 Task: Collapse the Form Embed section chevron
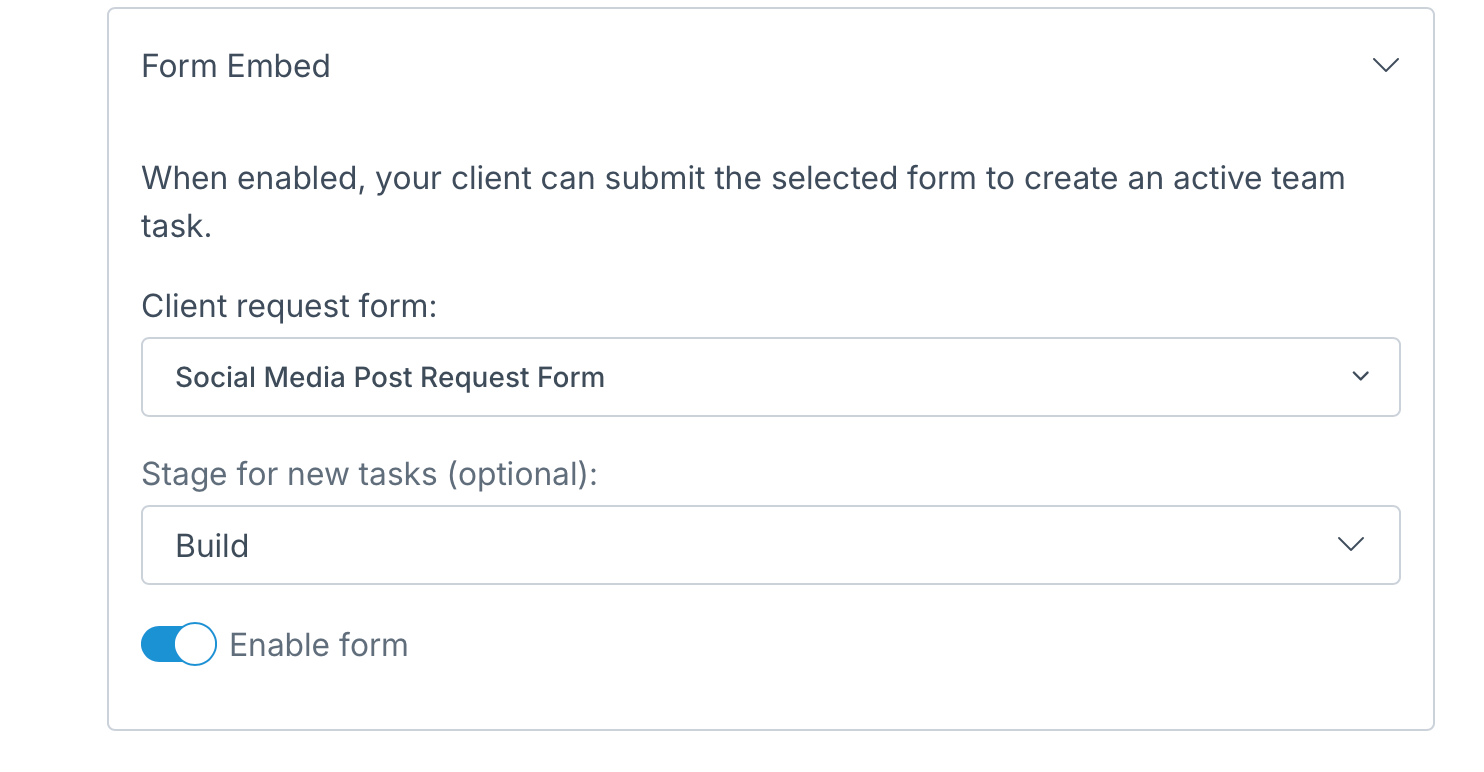[x=1385, y=66]
